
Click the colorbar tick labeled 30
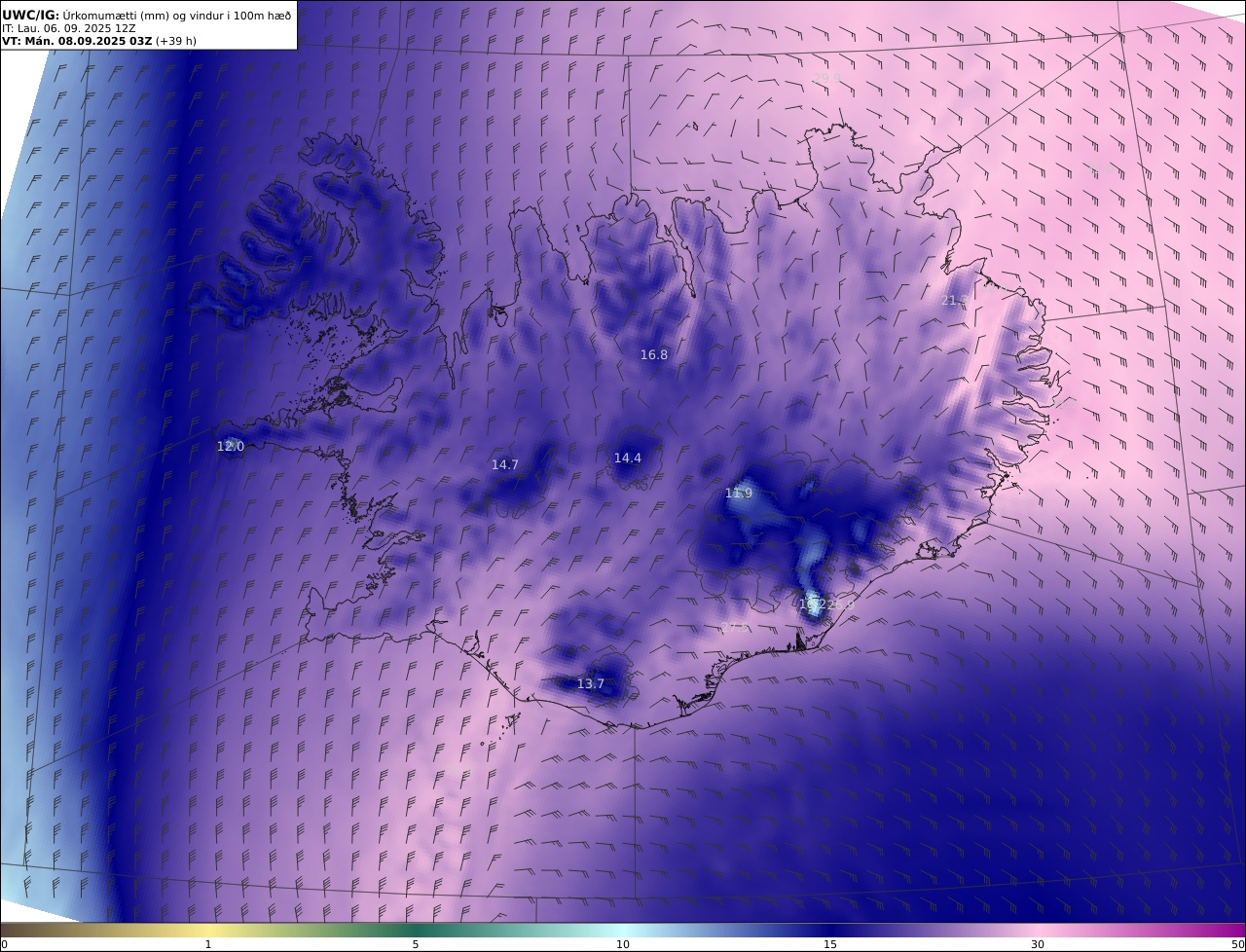1038,944
